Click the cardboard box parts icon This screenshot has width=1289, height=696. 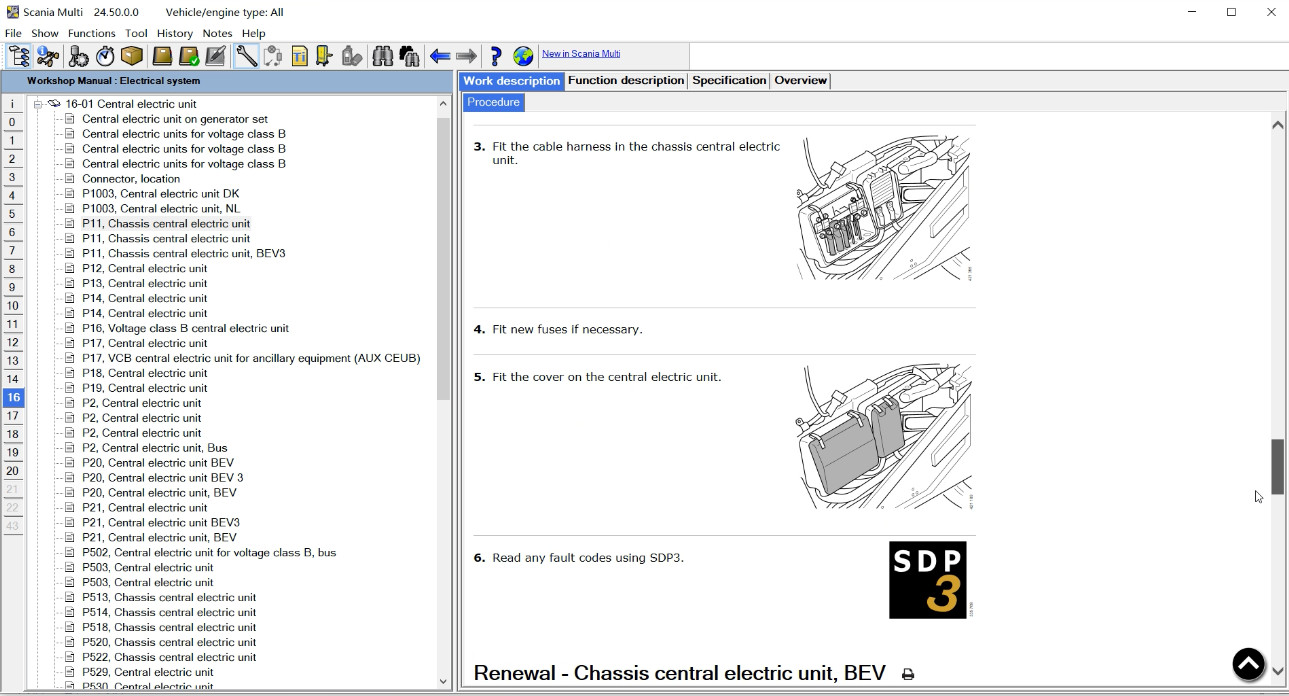[132, 56]
